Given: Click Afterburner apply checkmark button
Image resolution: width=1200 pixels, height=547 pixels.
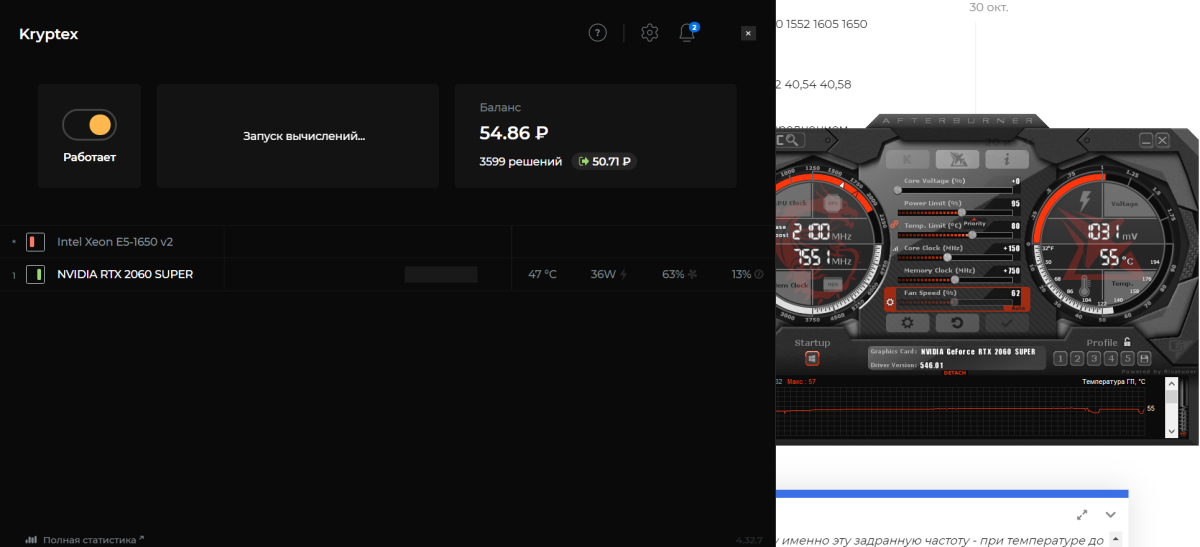Looking at the screenshot, I should pyautogui.click(x=1007, y=323).
